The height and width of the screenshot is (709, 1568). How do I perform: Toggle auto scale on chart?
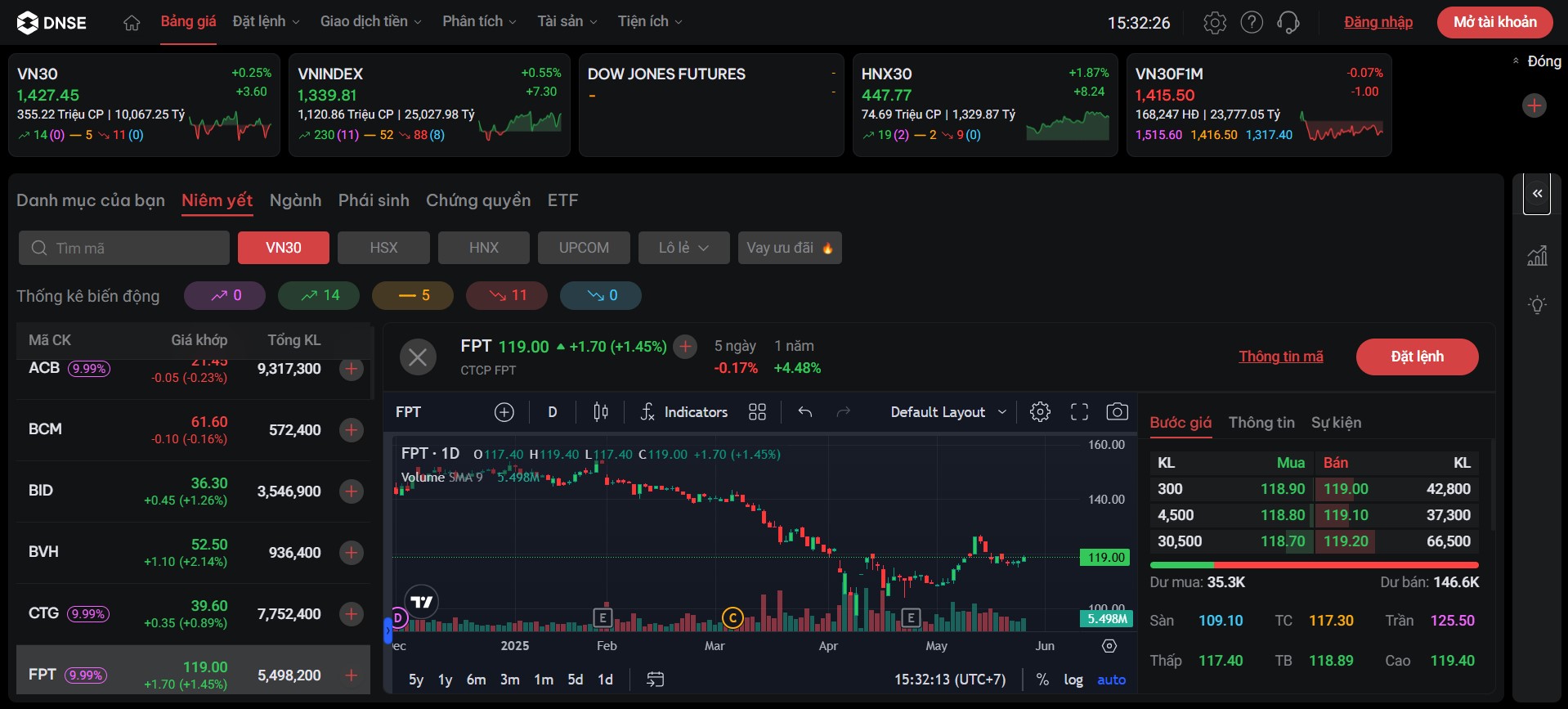point(1111,680)
